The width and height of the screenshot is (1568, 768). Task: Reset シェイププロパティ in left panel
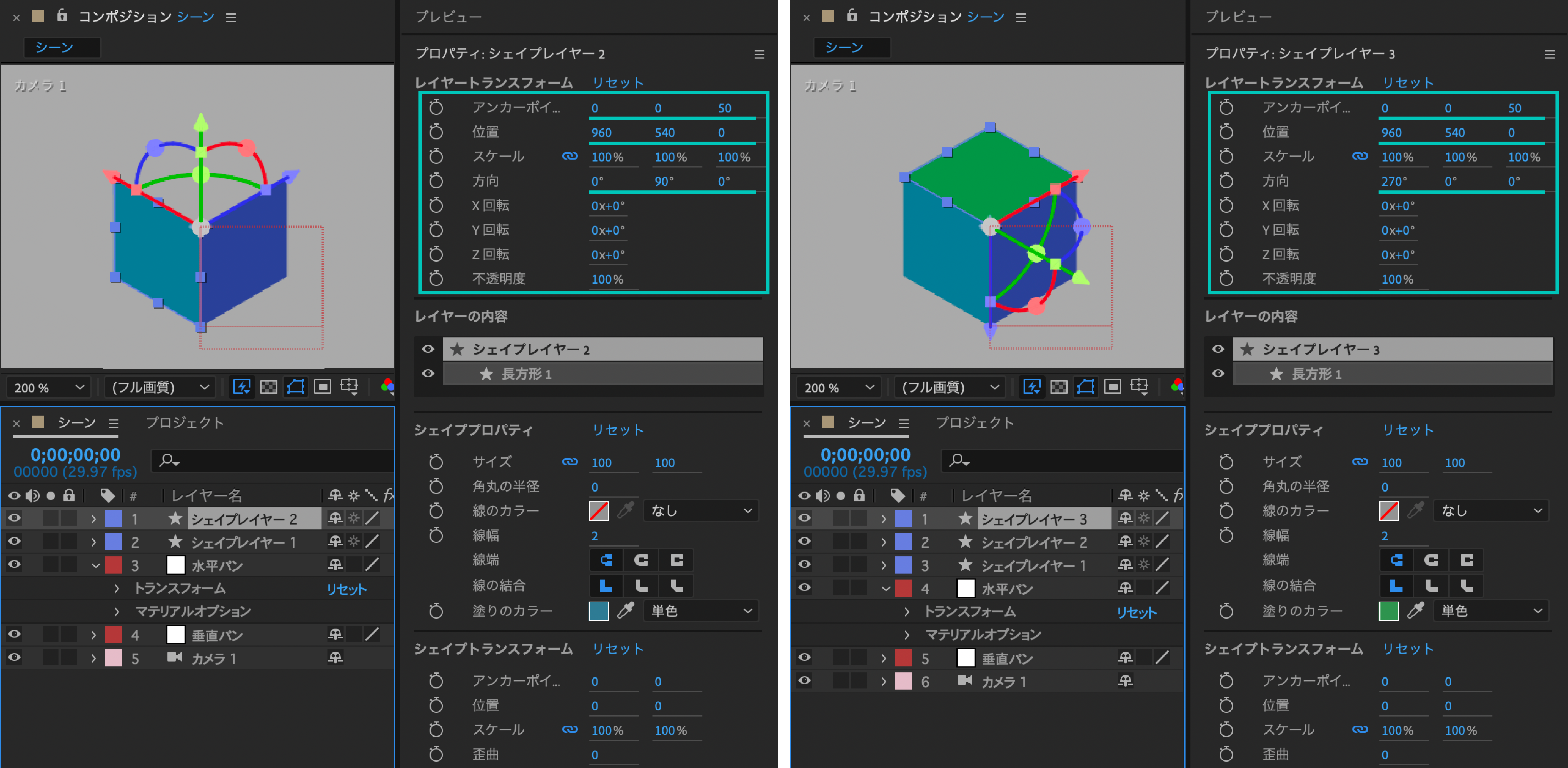pyautogui.click(x=618, y=430)
